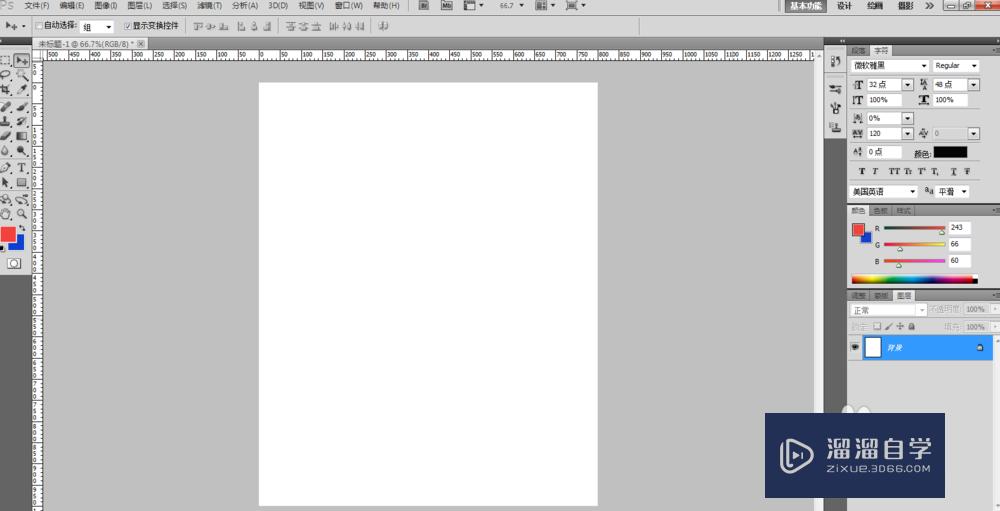Select the Crop tool
Screen dimensions: 1000x511
tap(6, 90)
